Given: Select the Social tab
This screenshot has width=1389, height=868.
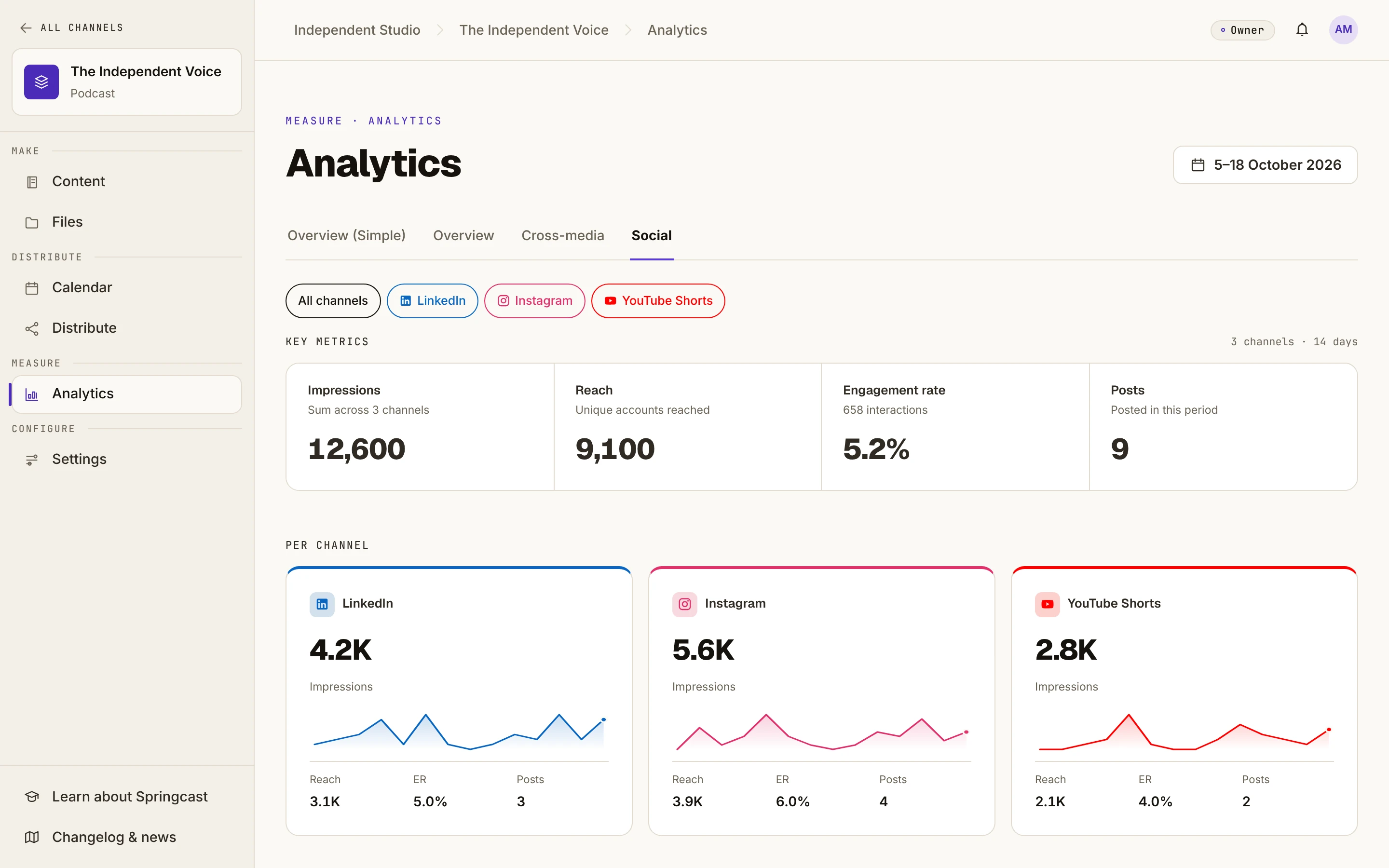Looking at the screenshot, I should [x=652, y=235].
